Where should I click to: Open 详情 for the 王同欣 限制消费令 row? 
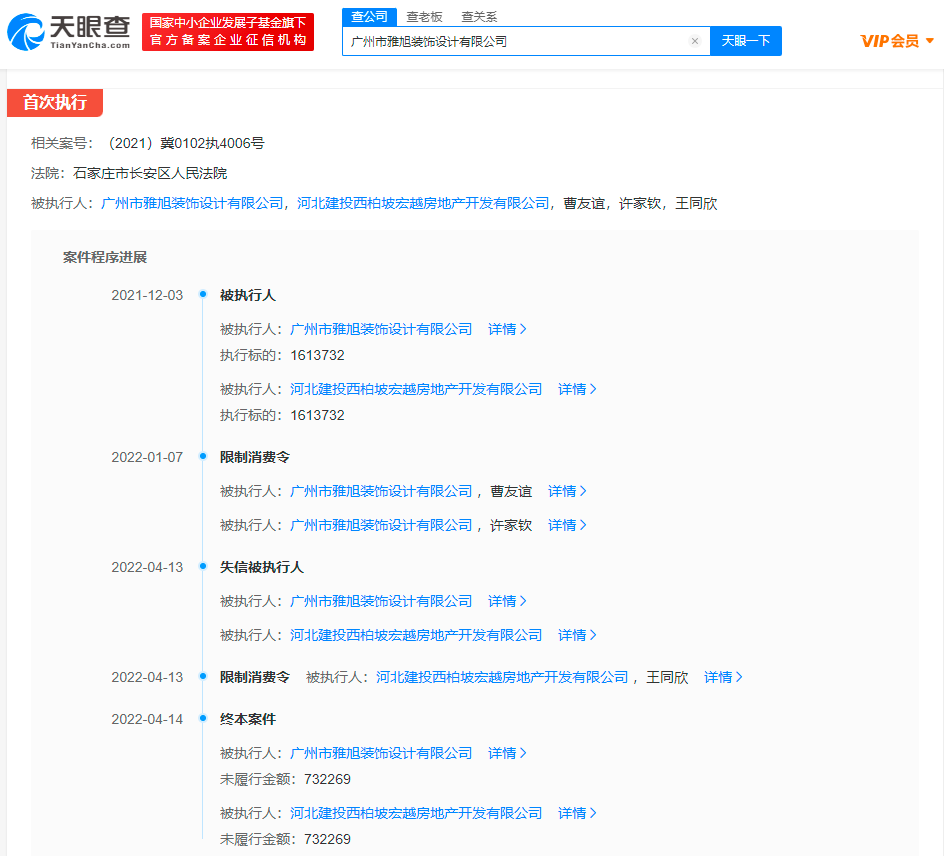(x=723, y=677)
